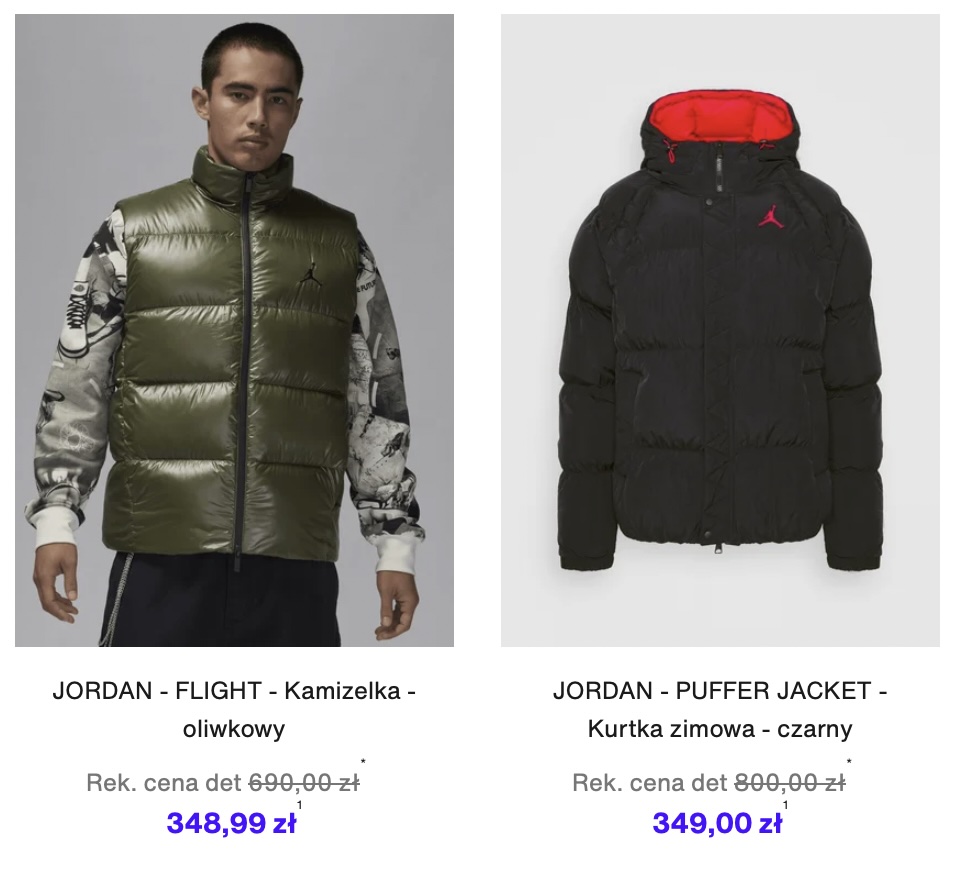Select the 349,00 zł sale price

(717, 823)
